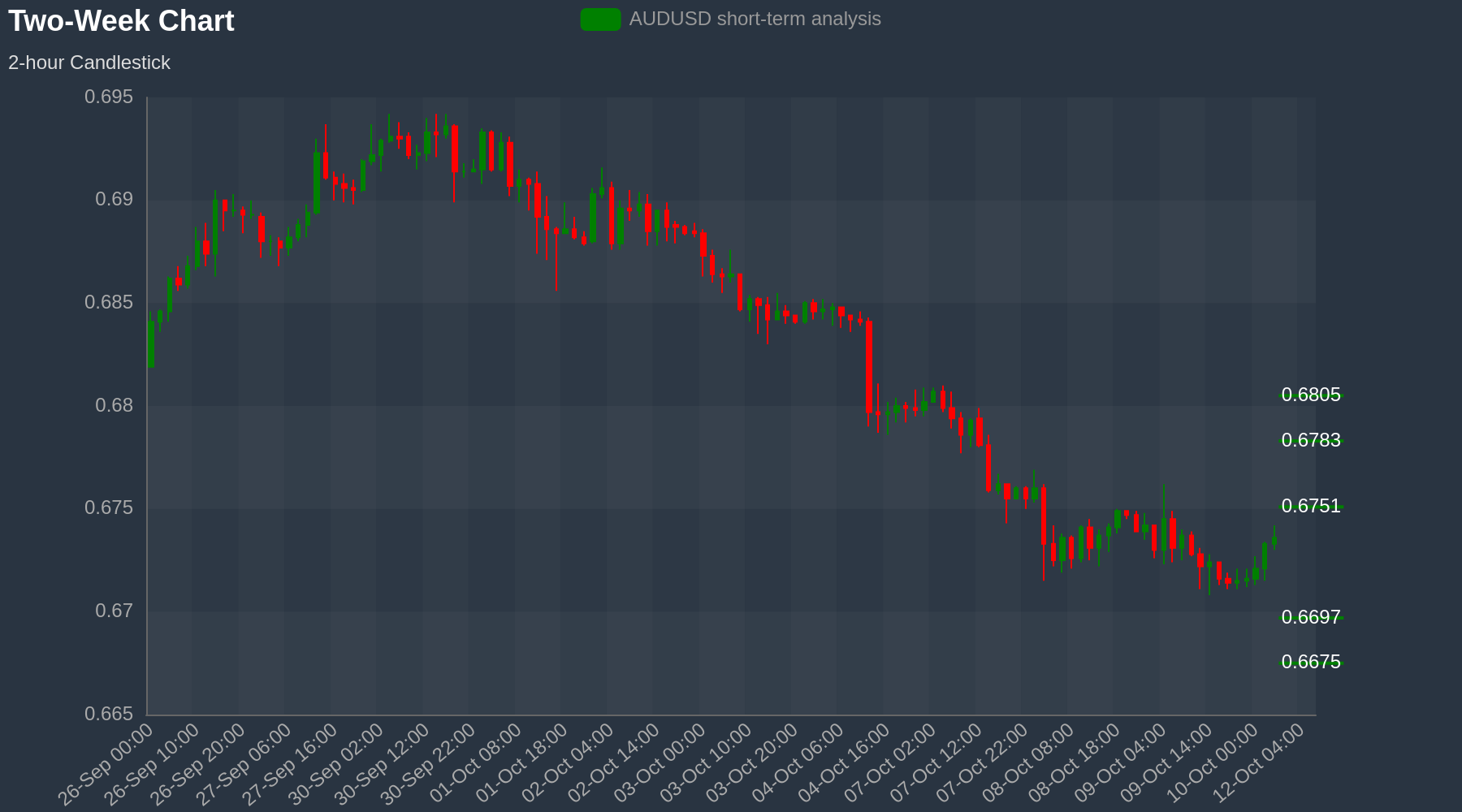Click the 03-Oct 10:00 x-axis label

pos(703,765)
